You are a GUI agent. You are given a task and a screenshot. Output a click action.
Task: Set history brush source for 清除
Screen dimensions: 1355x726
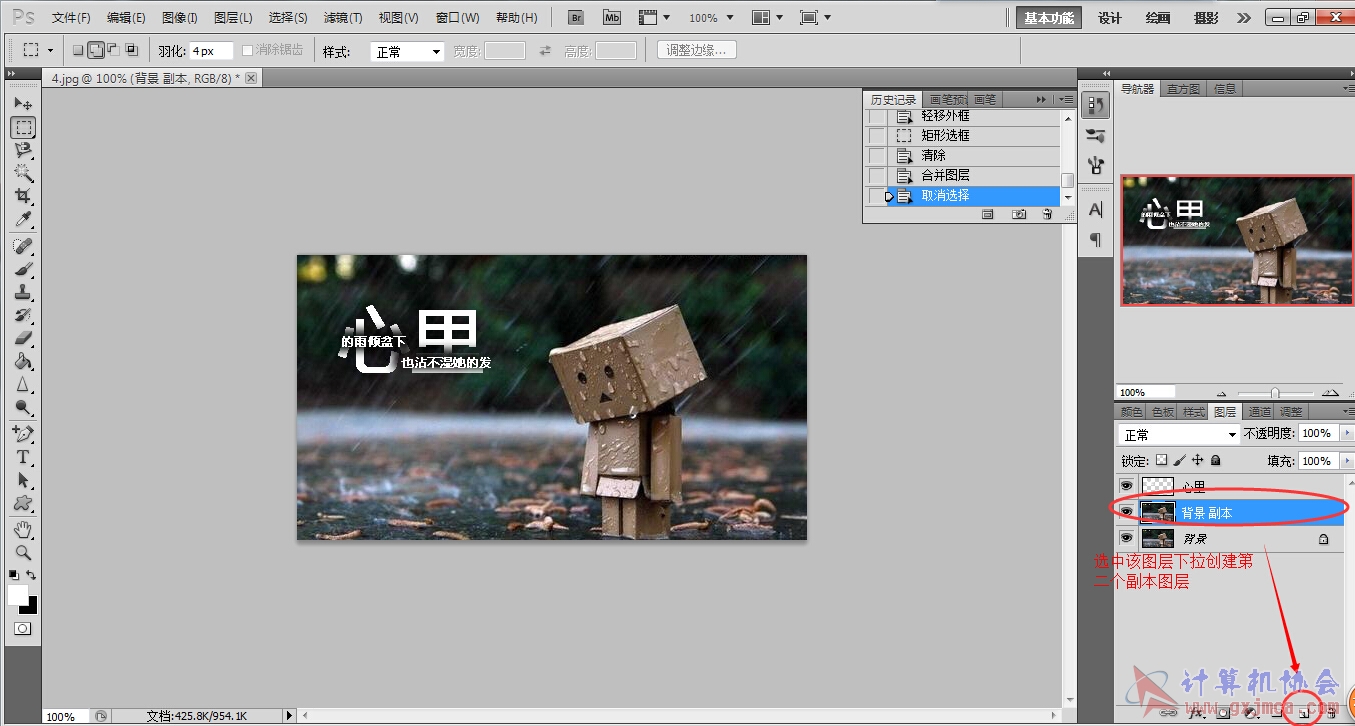point(876,156)
